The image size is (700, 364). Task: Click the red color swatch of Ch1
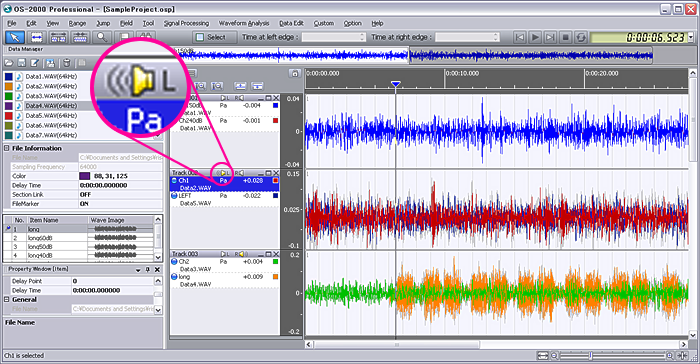coord(275,180)
